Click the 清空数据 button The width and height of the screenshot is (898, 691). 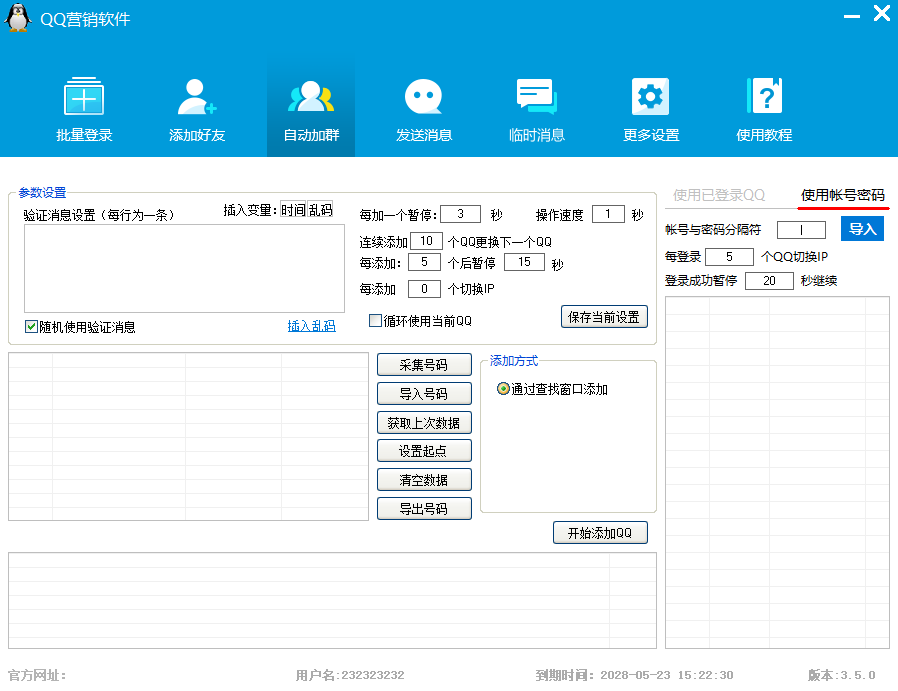click(424, 480)
